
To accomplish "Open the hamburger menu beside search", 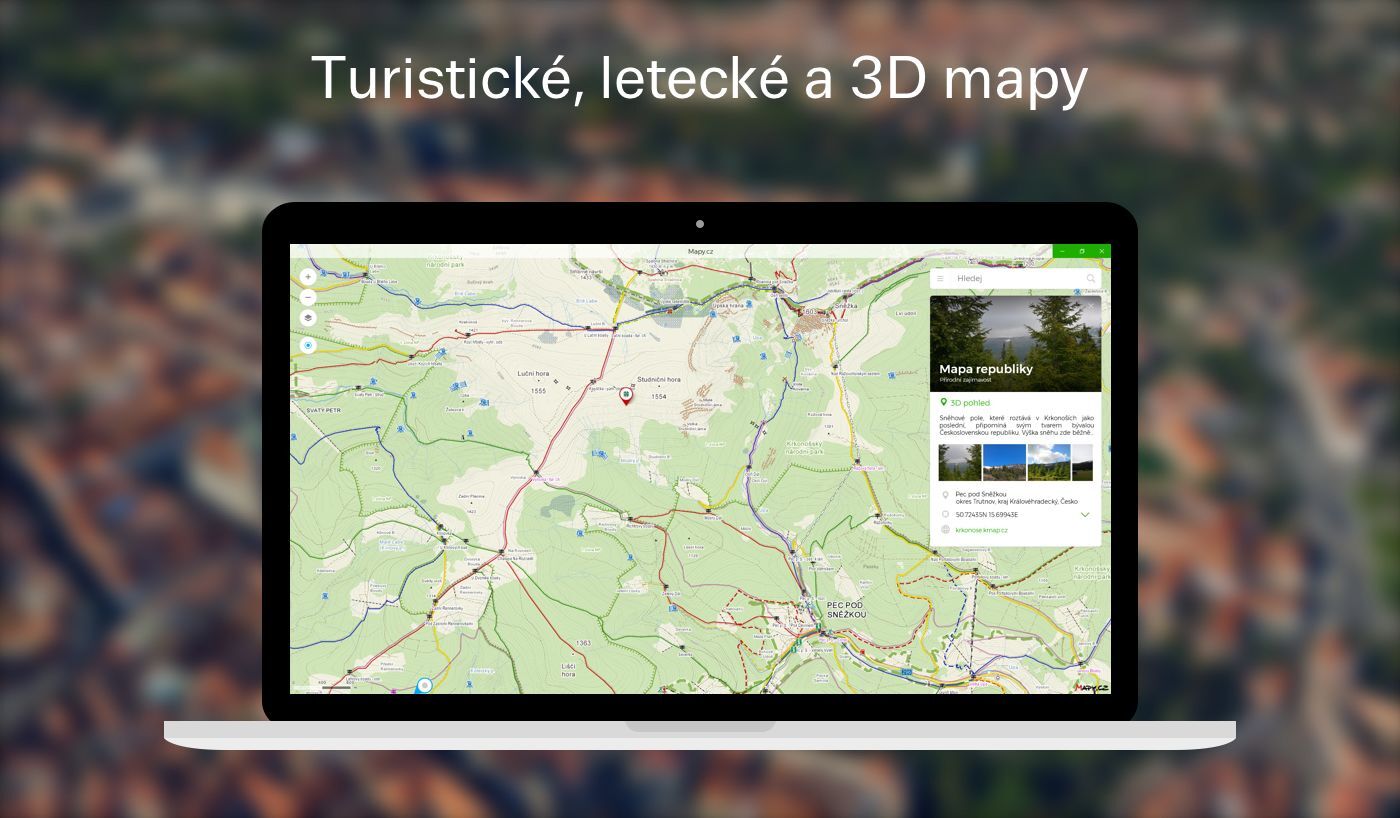I will coord(940,279).
